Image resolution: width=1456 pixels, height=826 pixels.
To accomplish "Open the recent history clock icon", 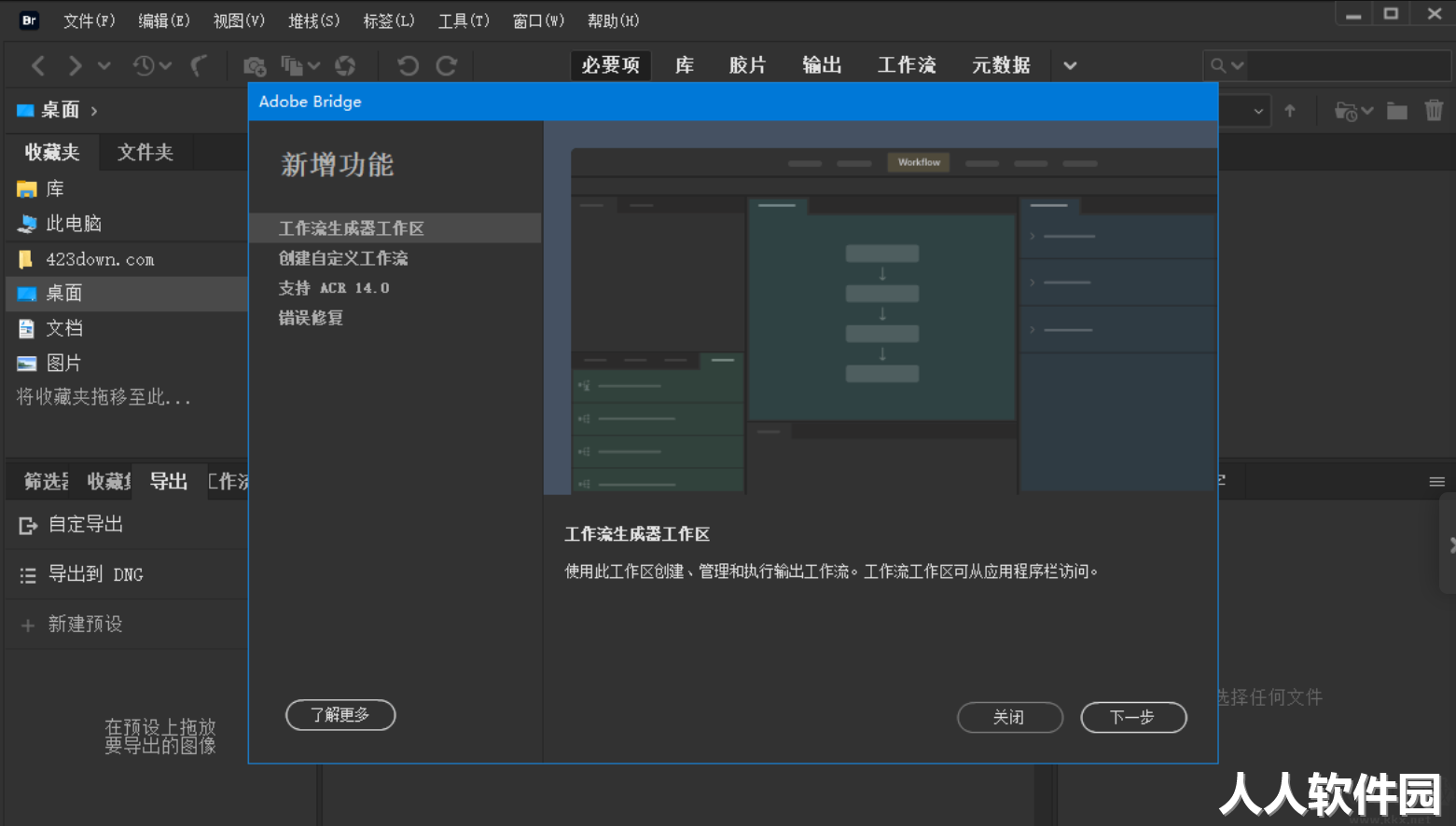I will point(144,65).
